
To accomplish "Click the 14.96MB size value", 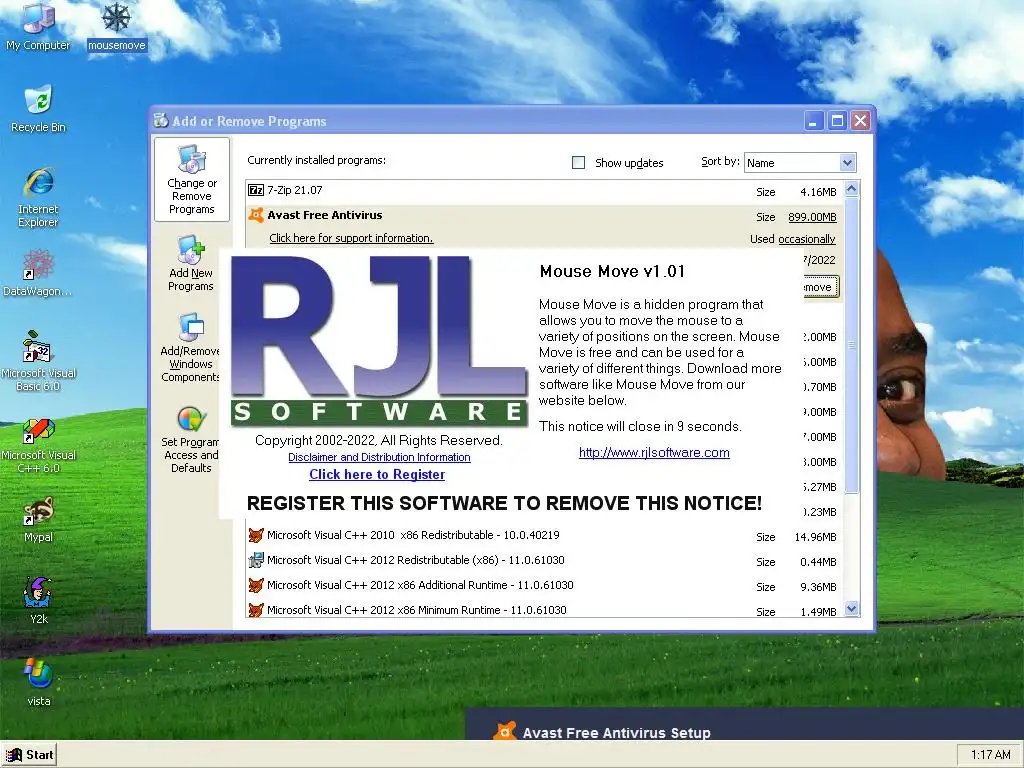I will pyautogui.click(x=815, y=537).
